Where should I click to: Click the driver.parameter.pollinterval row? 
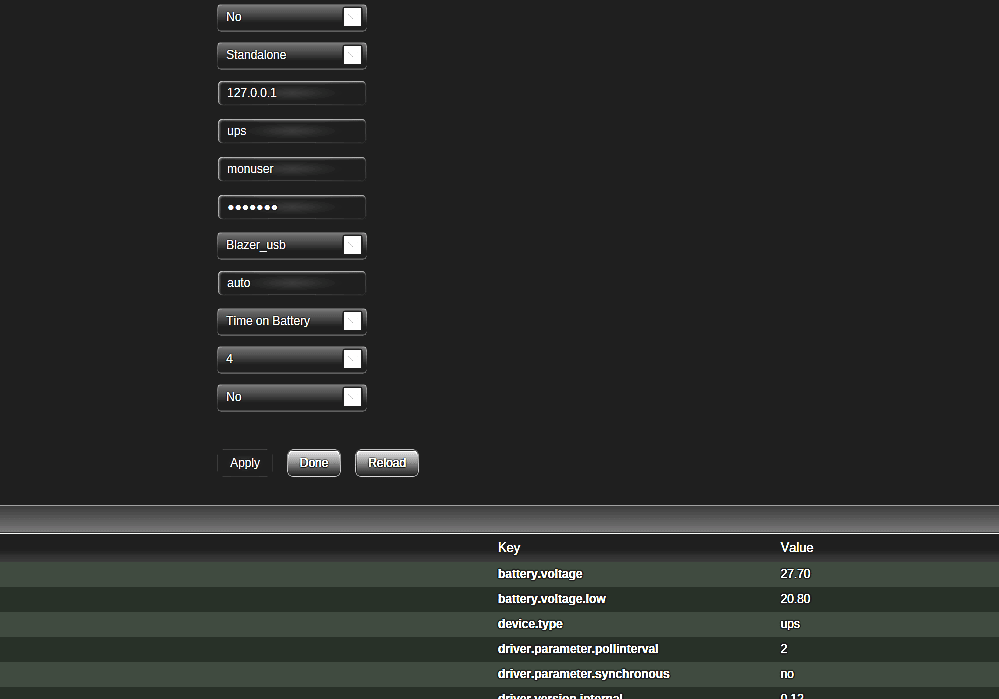(x=600, y=648)
